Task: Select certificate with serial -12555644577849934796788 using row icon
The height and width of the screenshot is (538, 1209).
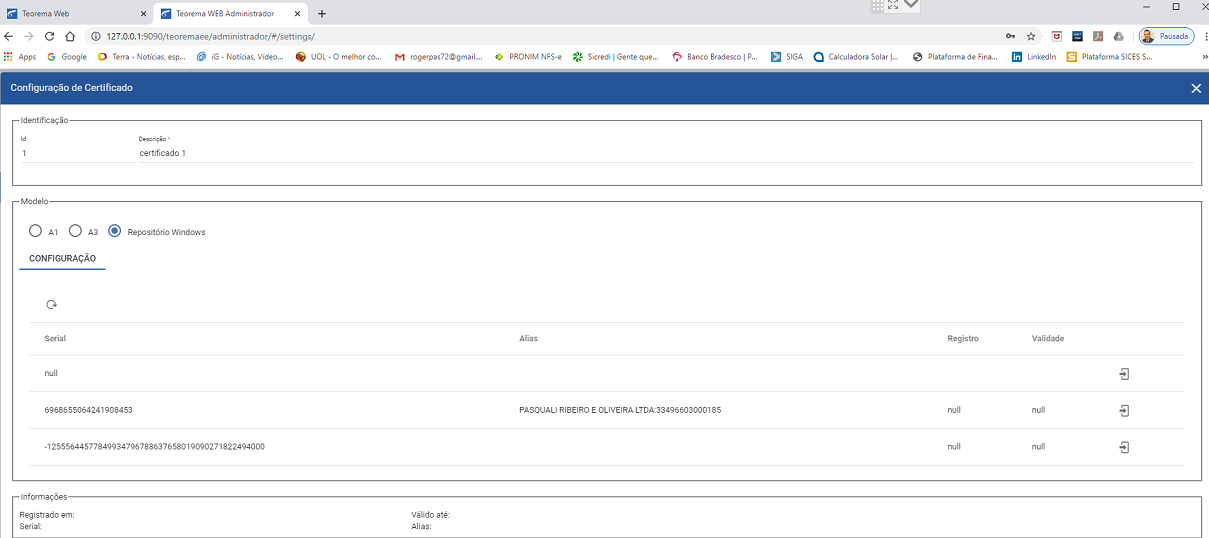Action: [1124, 447]
